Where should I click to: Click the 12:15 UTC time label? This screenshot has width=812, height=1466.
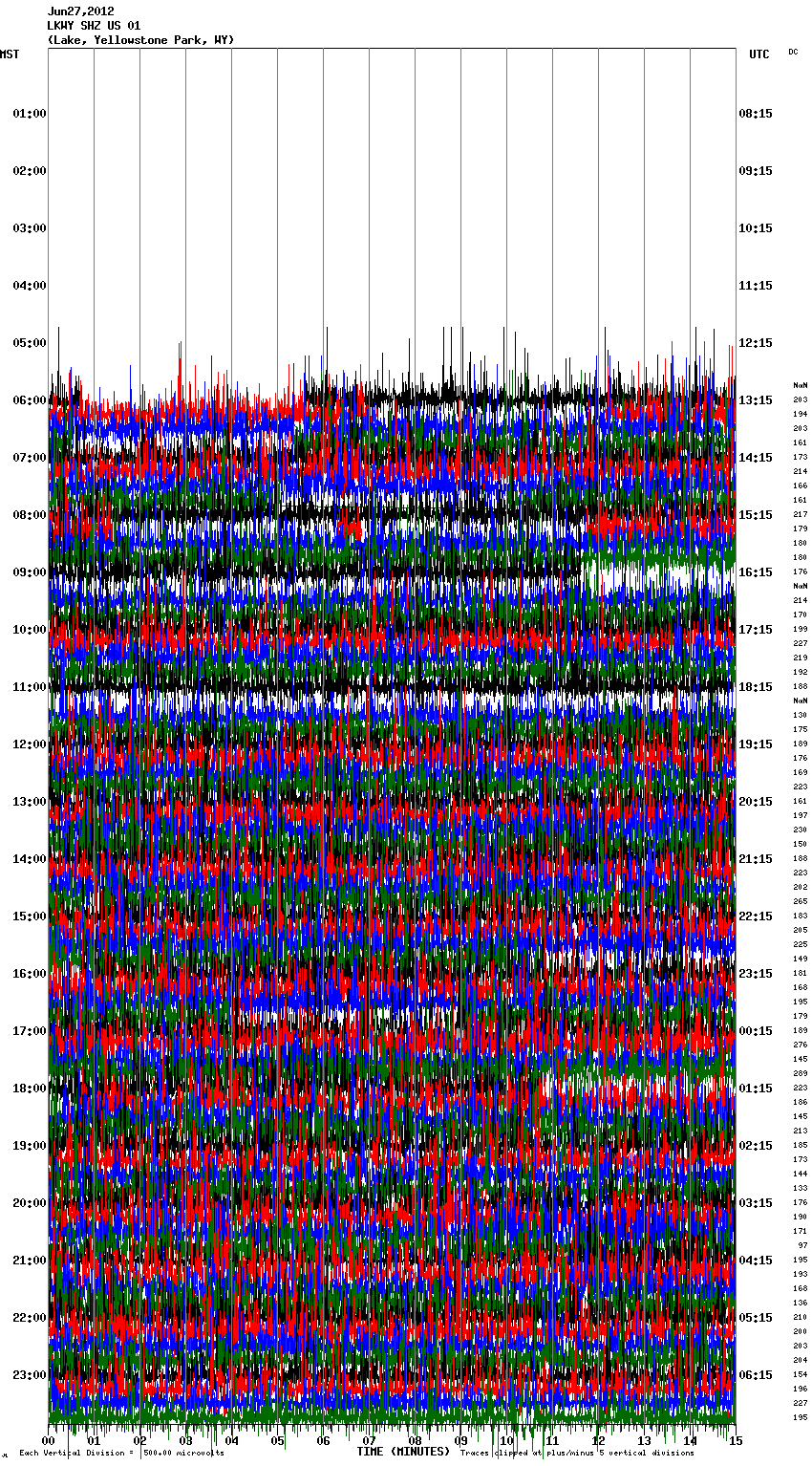coord(756,343)
